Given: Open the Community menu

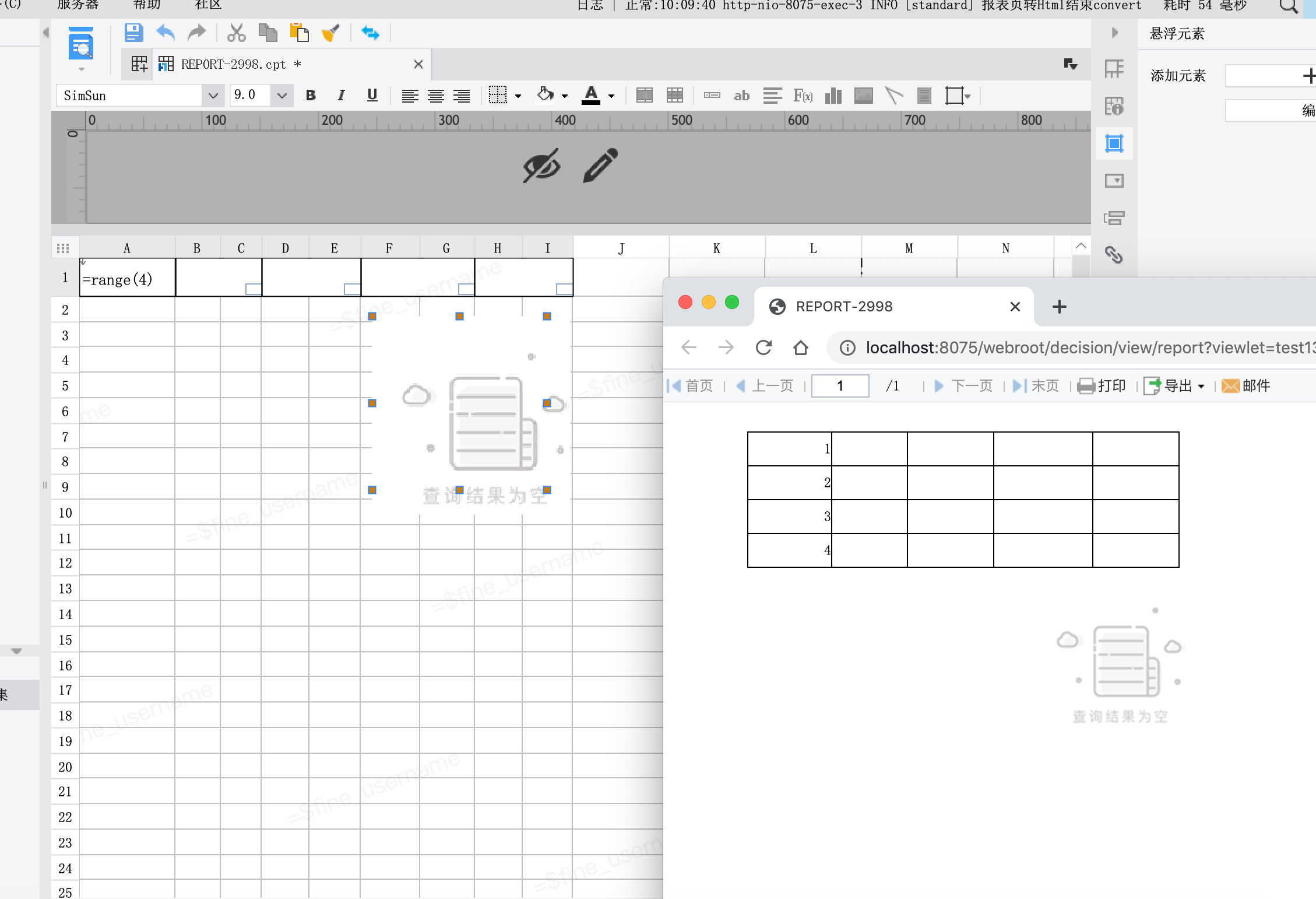Looking at the screenshot, I should click(208, 5).
